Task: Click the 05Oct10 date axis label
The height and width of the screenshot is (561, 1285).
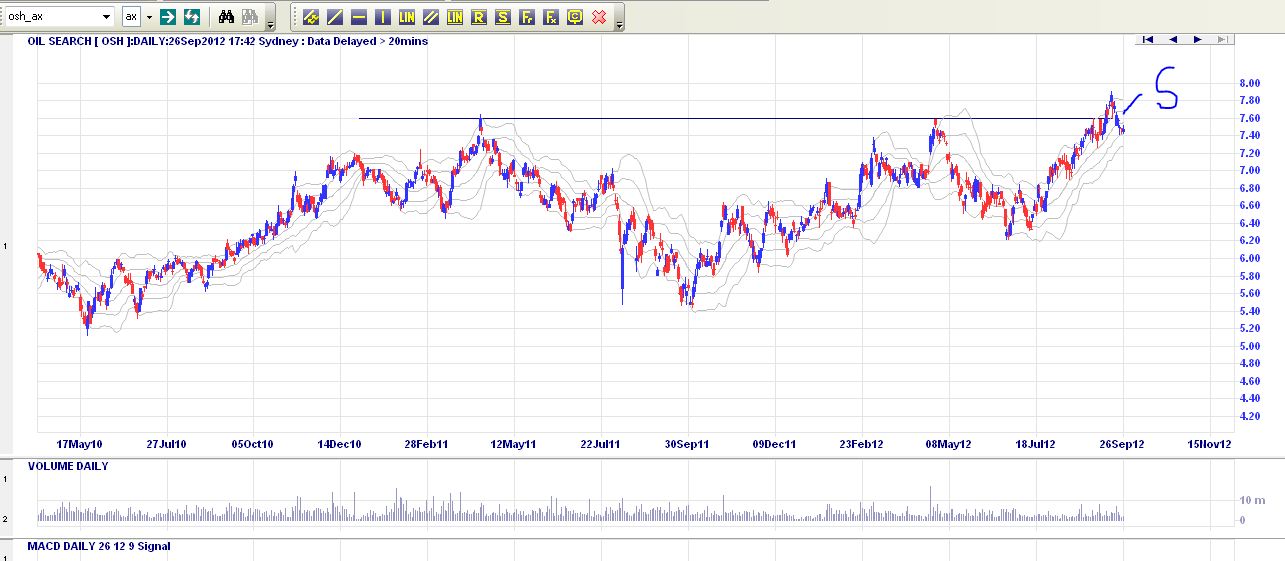Action: point(253,444)
